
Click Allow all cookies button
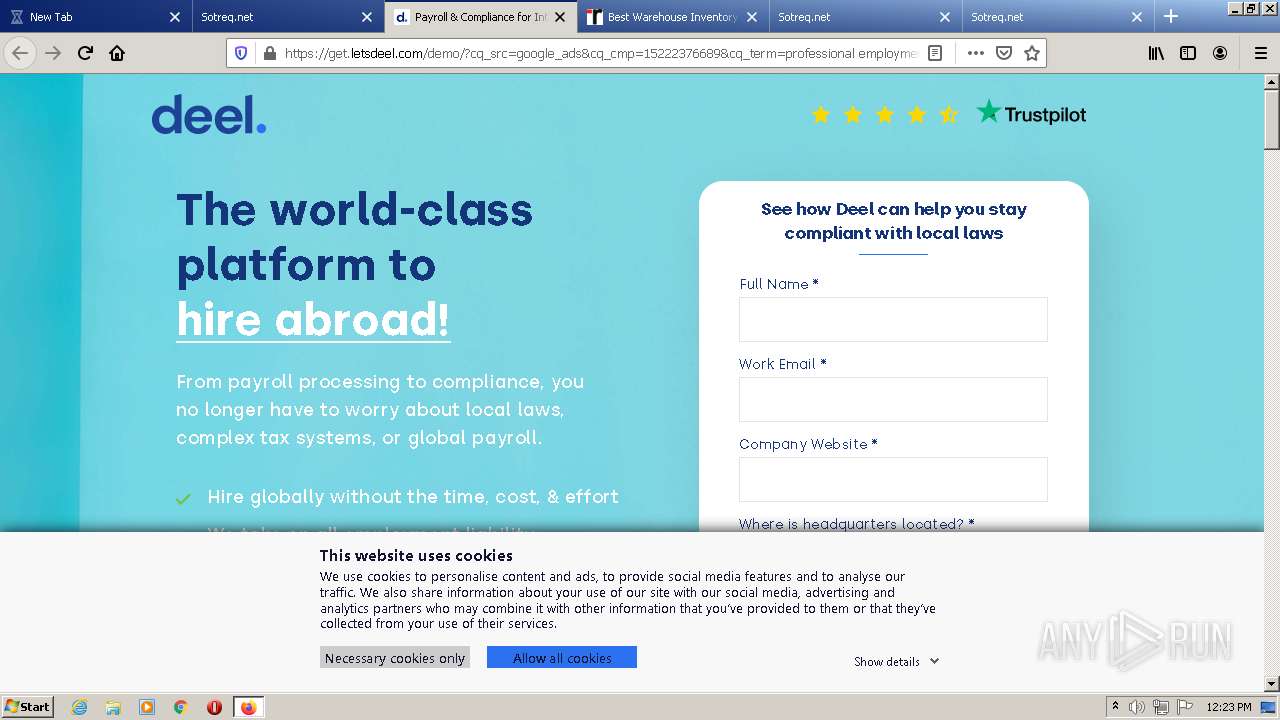pos(562,657)
